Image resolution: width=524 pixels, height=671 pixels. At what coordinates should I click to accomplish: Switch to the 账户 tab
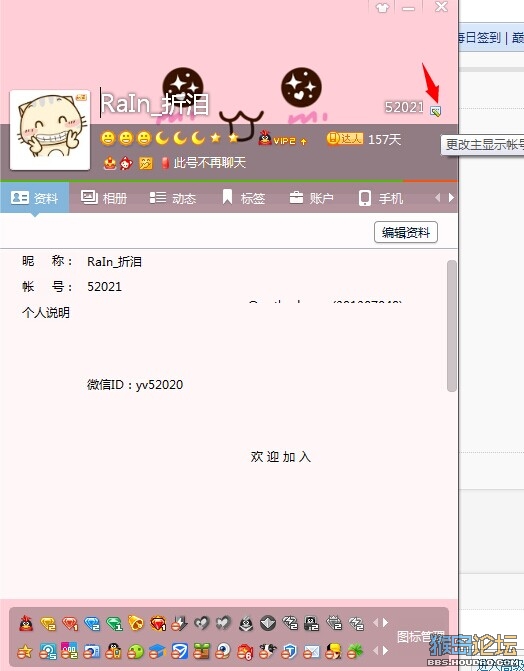tap(311, 198)
